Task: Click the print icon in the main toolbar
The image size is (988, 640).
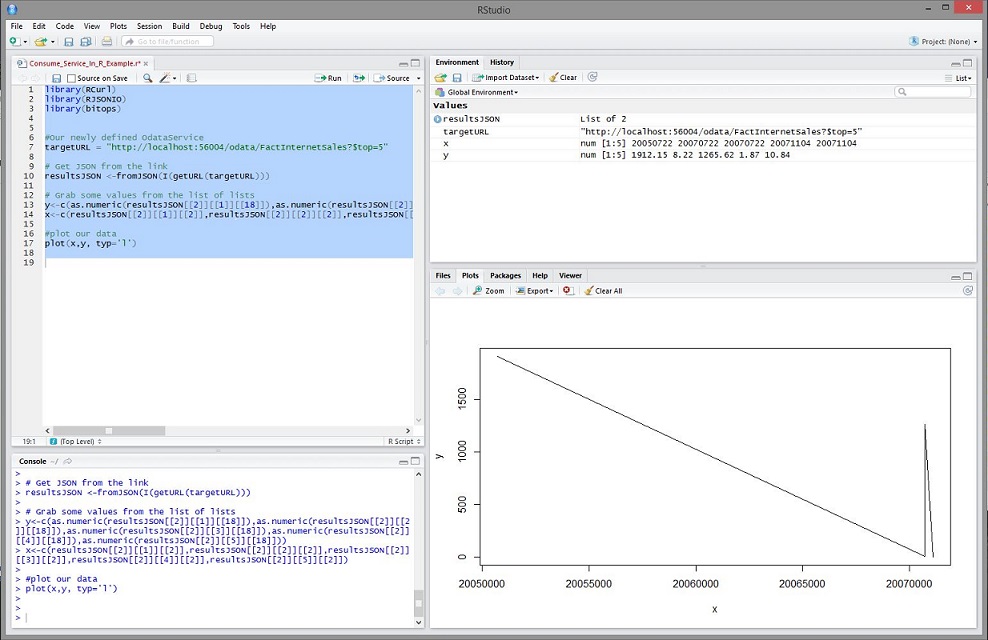Action: pyautogui.click(x=106, y=41)
